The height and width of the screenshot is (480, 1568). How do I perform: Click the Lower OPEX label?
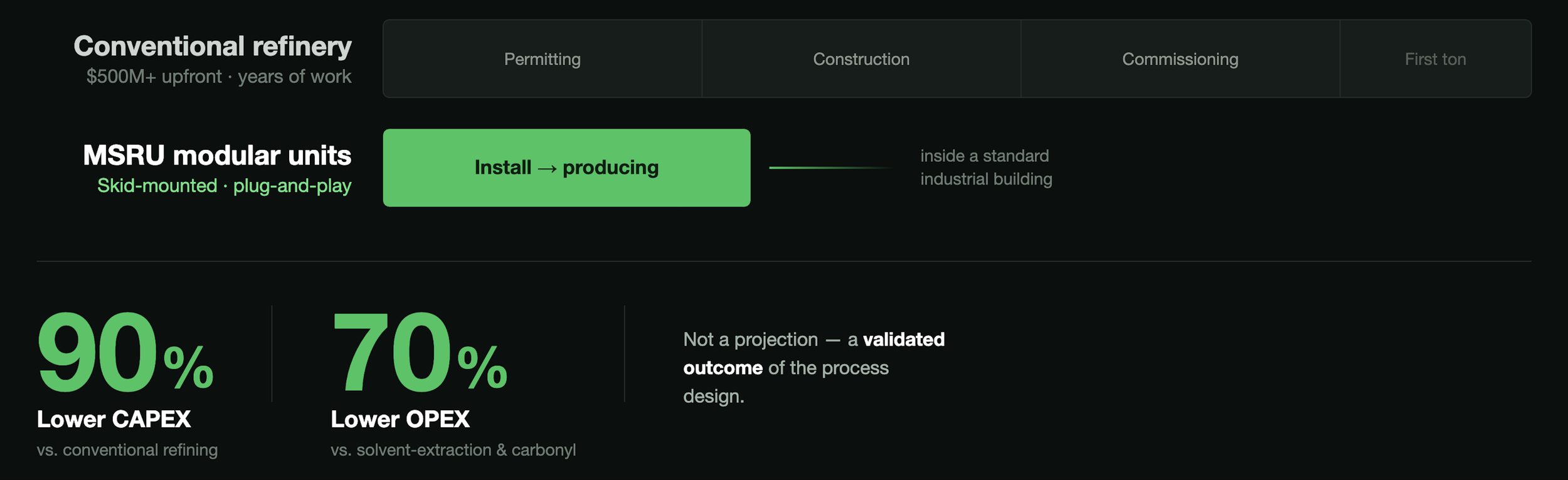(x=400, y=419)
